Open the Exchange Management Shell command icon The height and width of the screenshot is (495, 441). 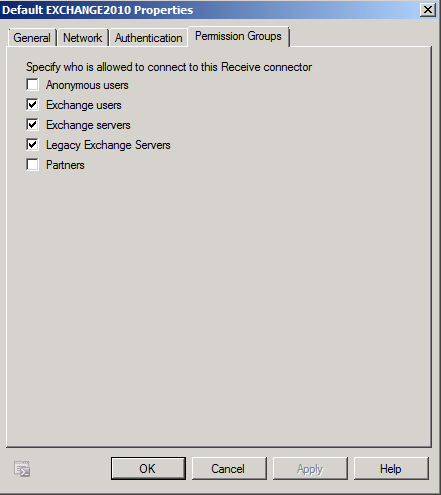coord(22,469)
